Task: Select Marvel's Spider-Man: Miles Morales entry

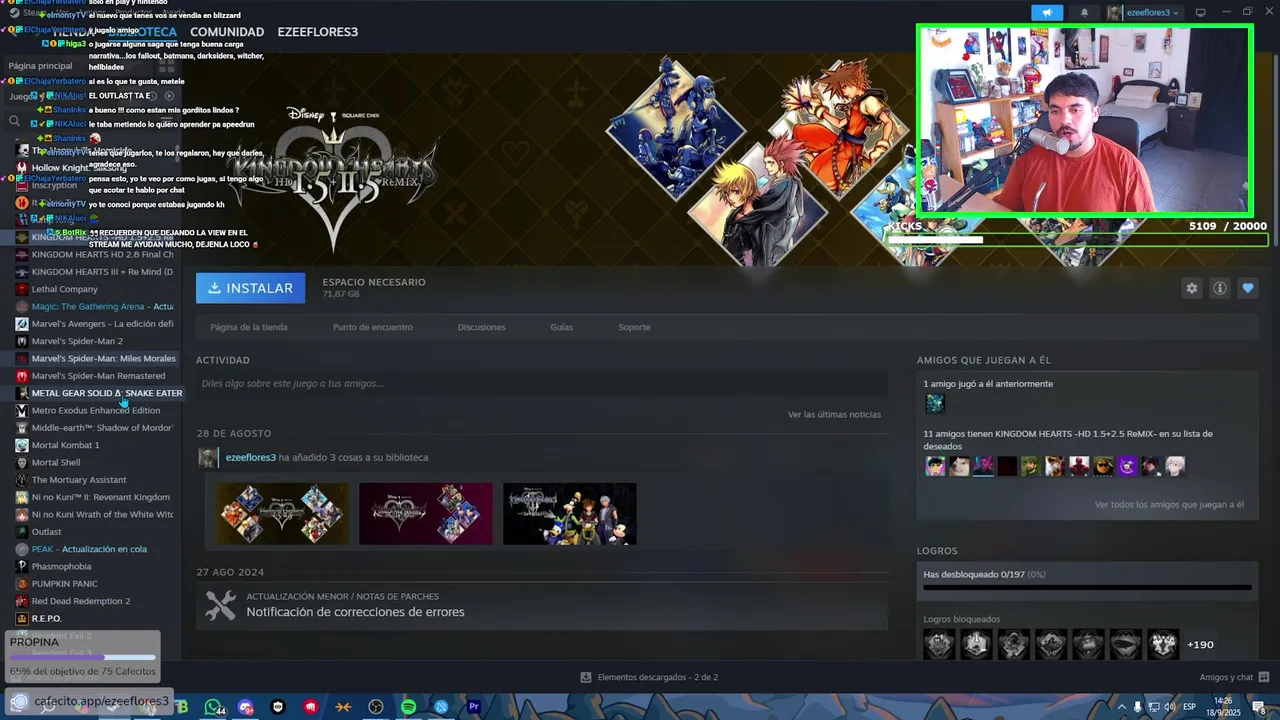Action: [x=103, y=358]
